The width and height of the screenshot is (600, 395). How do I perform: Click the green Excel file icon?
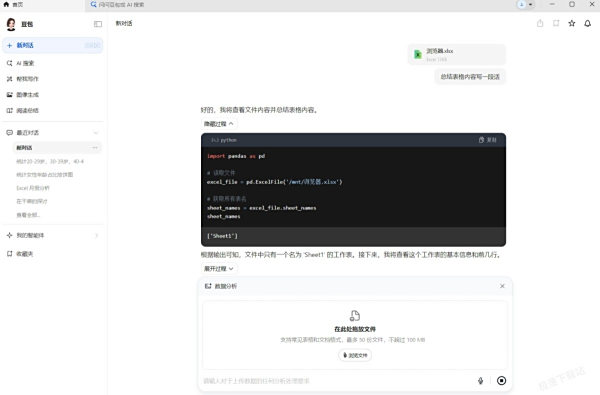tap(418, 54)
